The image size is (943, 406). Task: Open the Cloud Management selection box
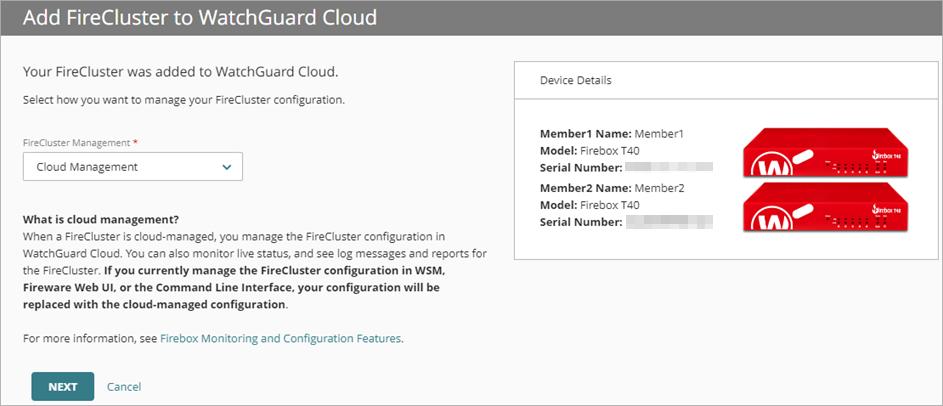pos(132,167)
